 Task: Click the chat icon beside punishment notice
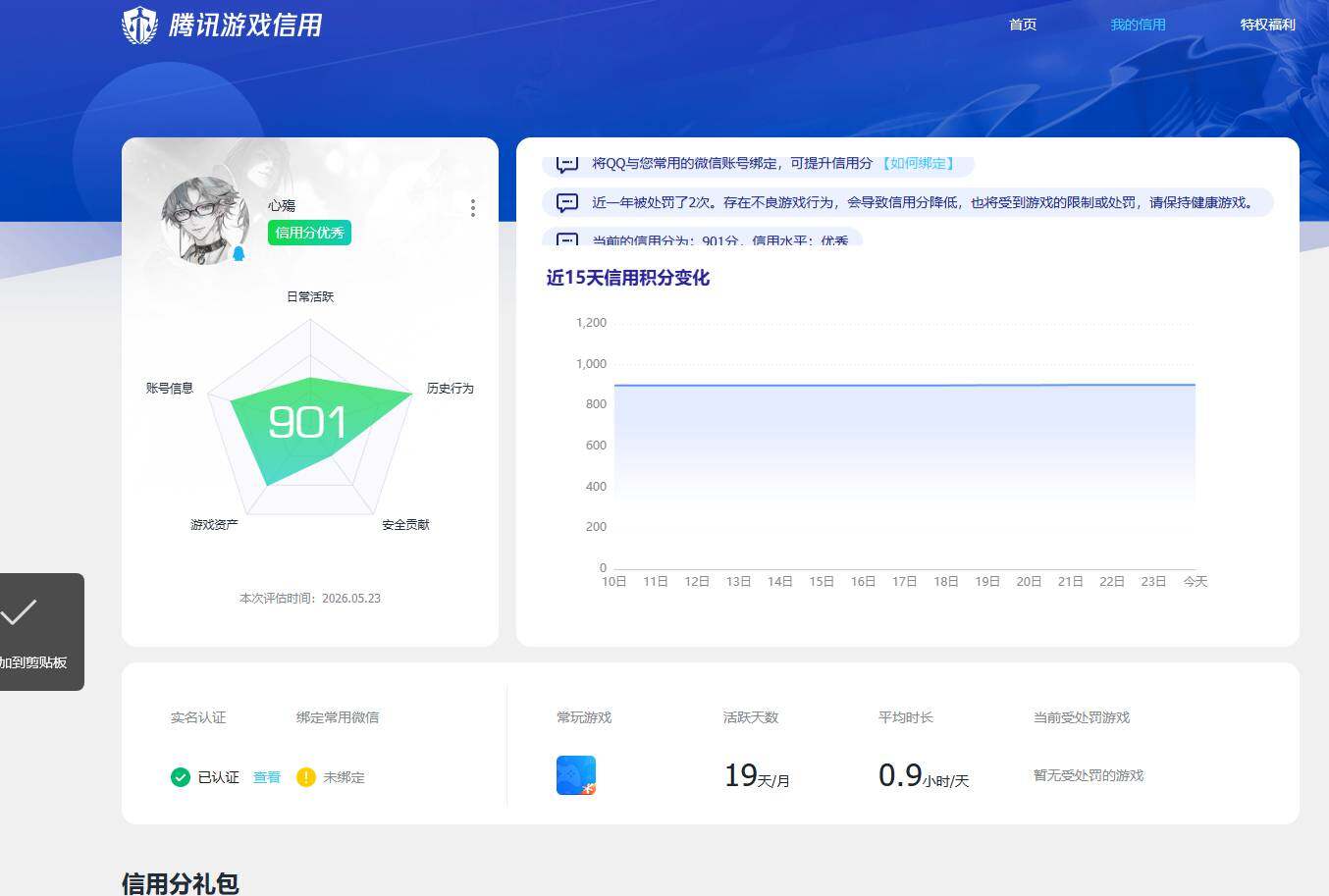567,203
